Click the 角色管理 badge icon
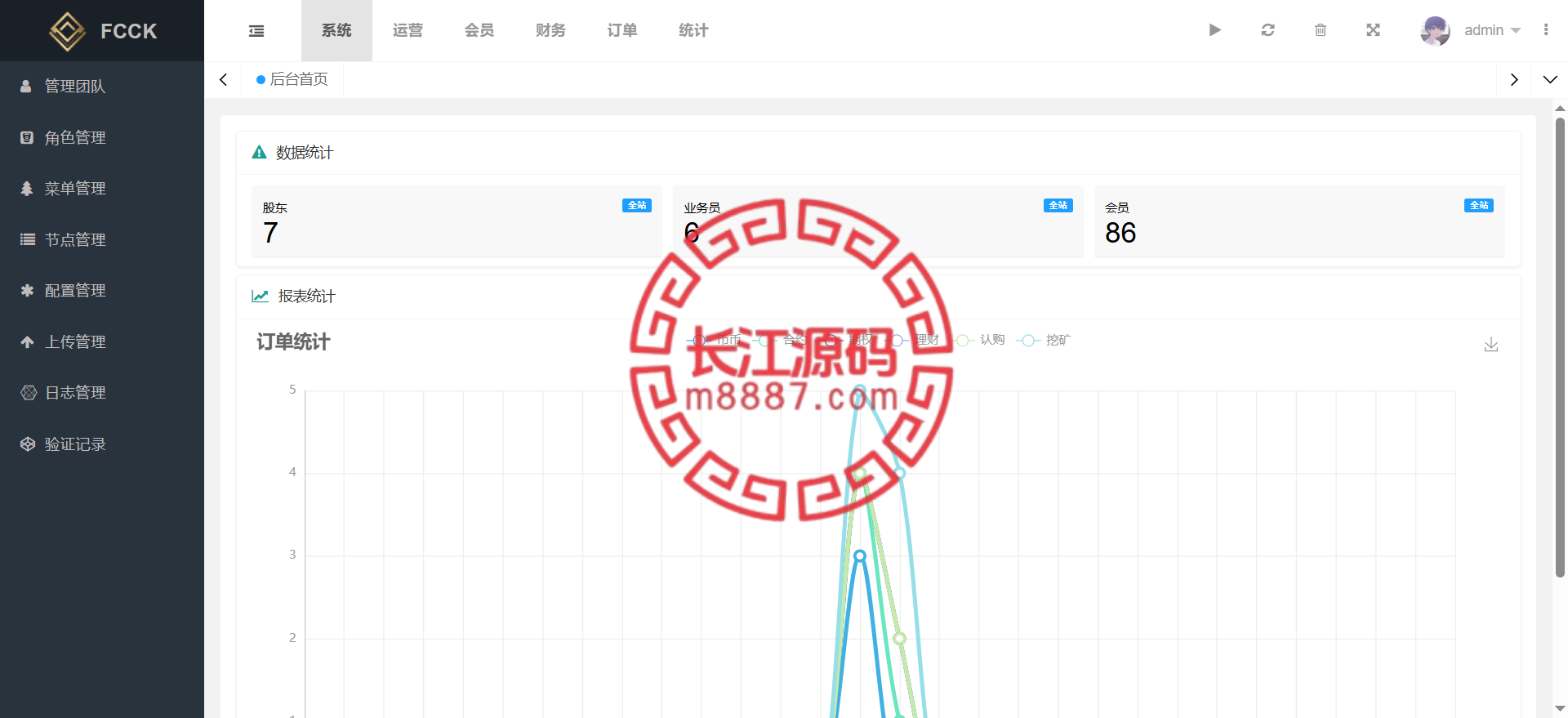The image size is (1568, 718). [x=27, y=137]
